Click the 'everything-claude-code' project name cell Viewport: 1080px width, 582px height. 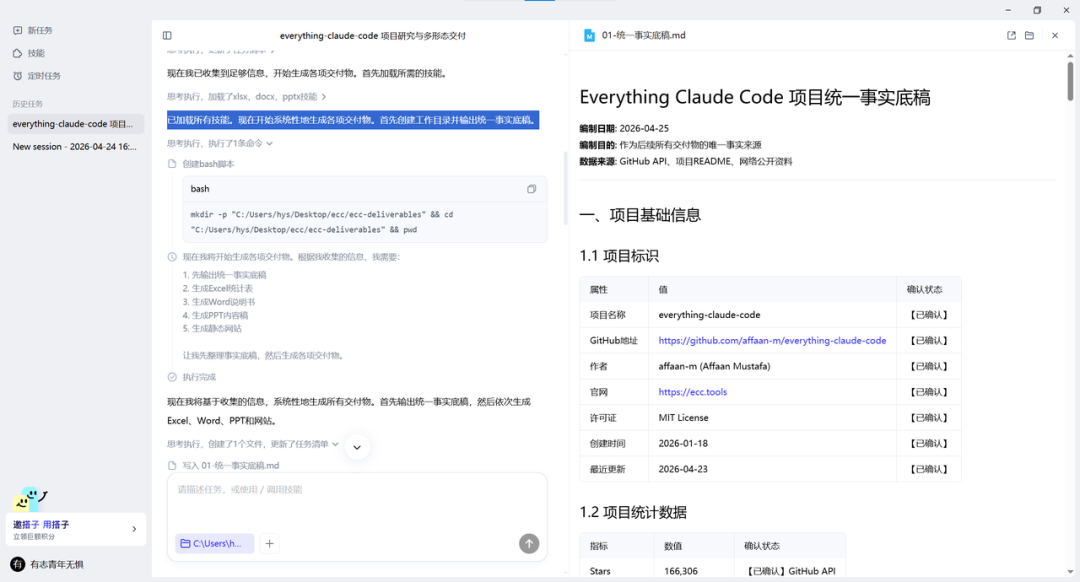click(772, 315)
